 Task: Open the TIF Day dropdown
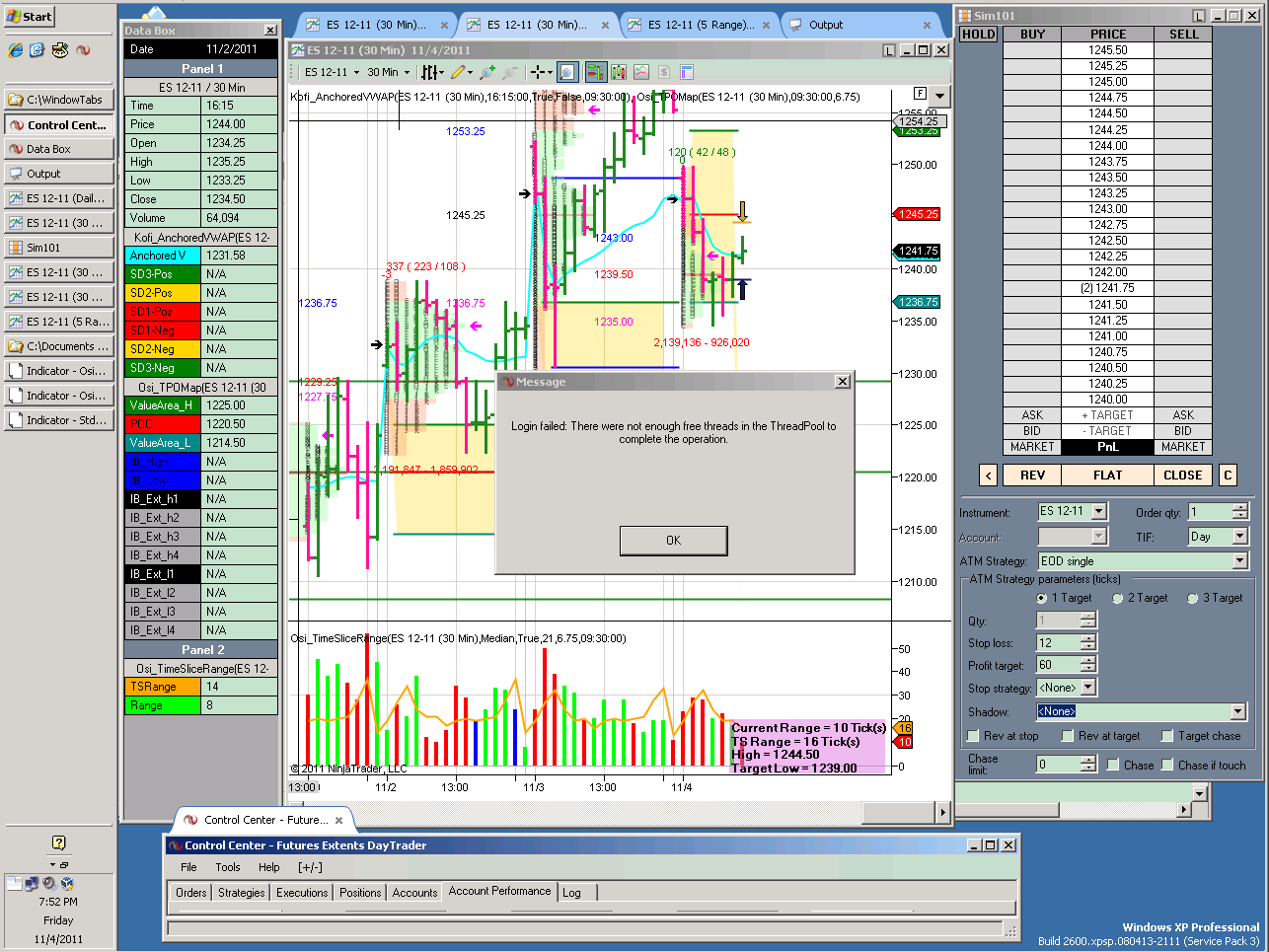(x=1240, y=537)
